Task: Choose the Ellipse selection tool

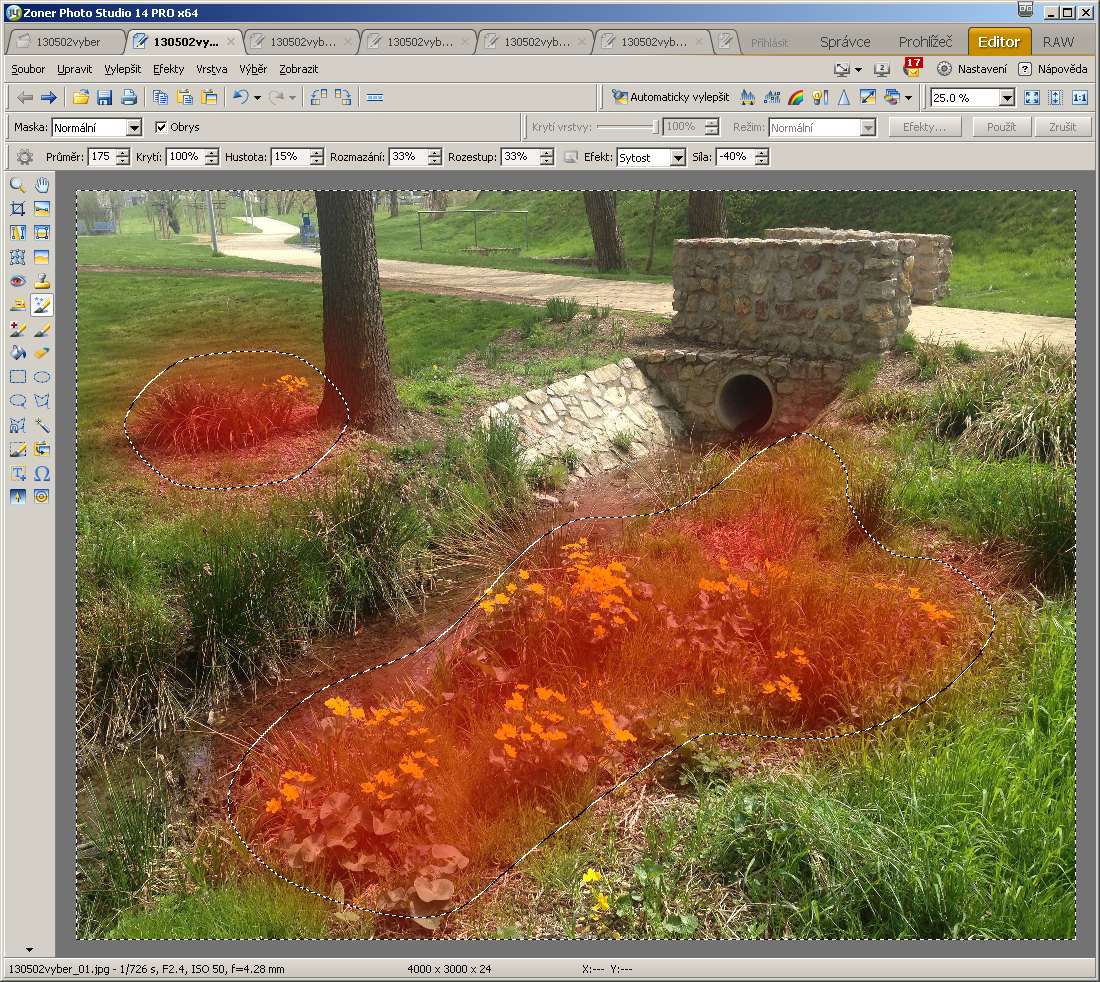Action: [42, 377]
